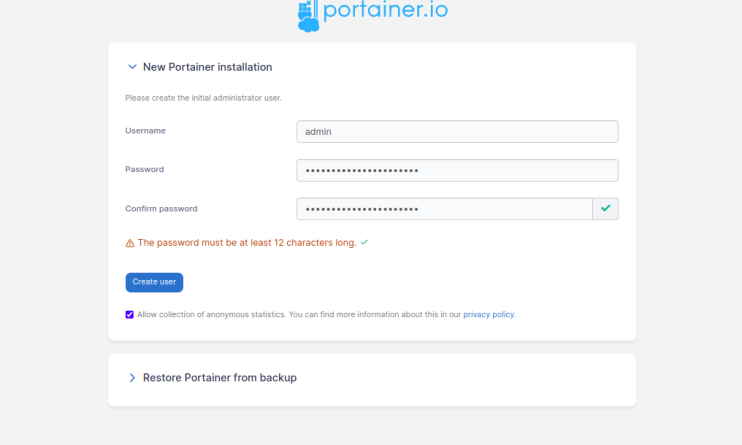The height and width of the screenshot is (445, 742).
Task: Click the orange warning triangle icon
Action: point(130,243)
